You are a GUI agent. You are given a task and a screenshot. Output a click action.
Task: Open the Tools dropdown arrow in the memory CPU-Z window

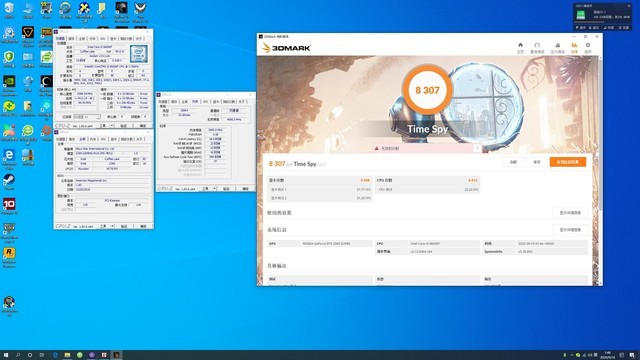pyautogui.click(x=215, y=189)
